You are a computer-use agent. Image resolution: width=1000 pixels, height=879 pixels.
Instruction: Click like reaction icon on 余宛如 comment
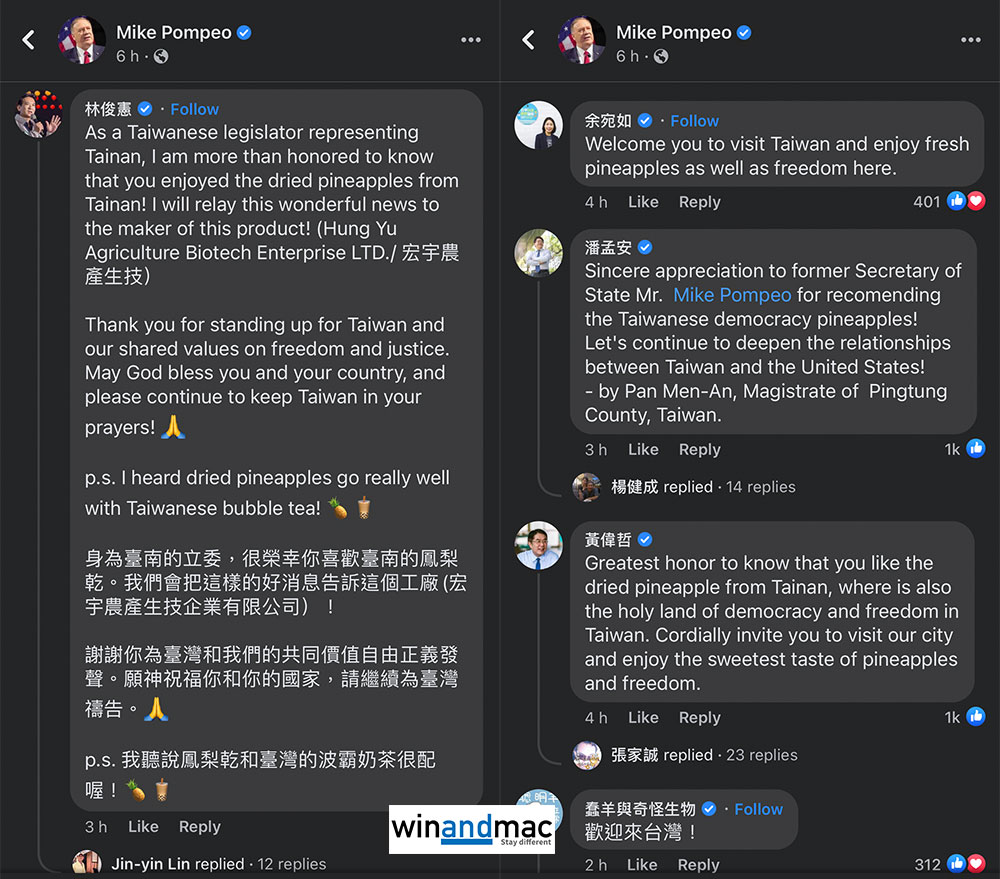click(x=956, y=201)
